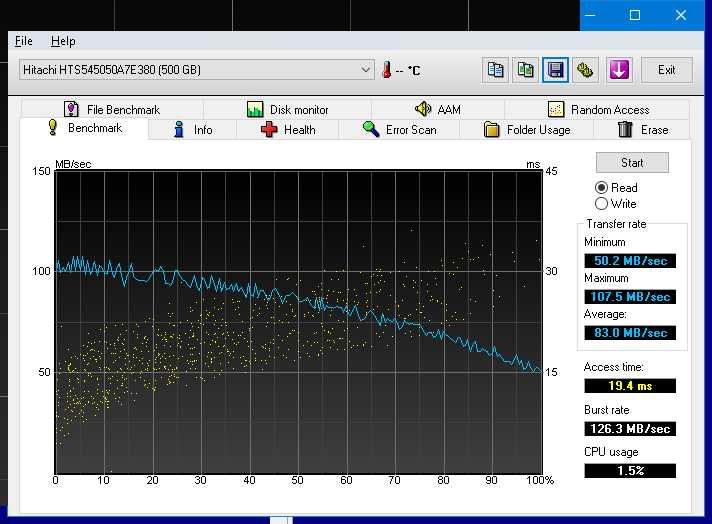Click the benchmark graph area
The width and height of the screenshot is (712, 524).
click(298, 322)
